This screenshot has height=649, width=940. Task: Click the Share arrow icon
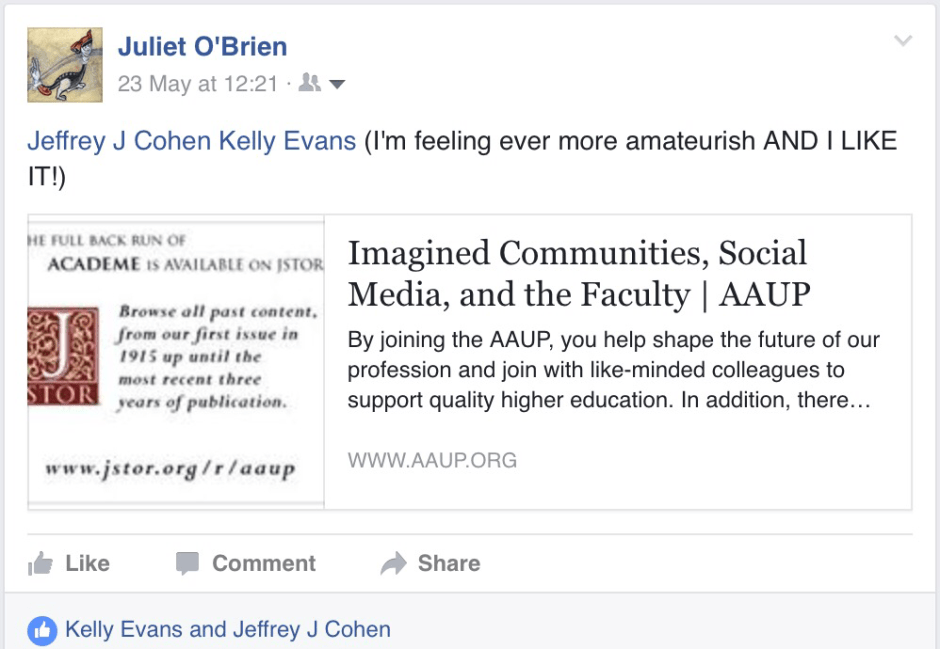coord(394,564)
